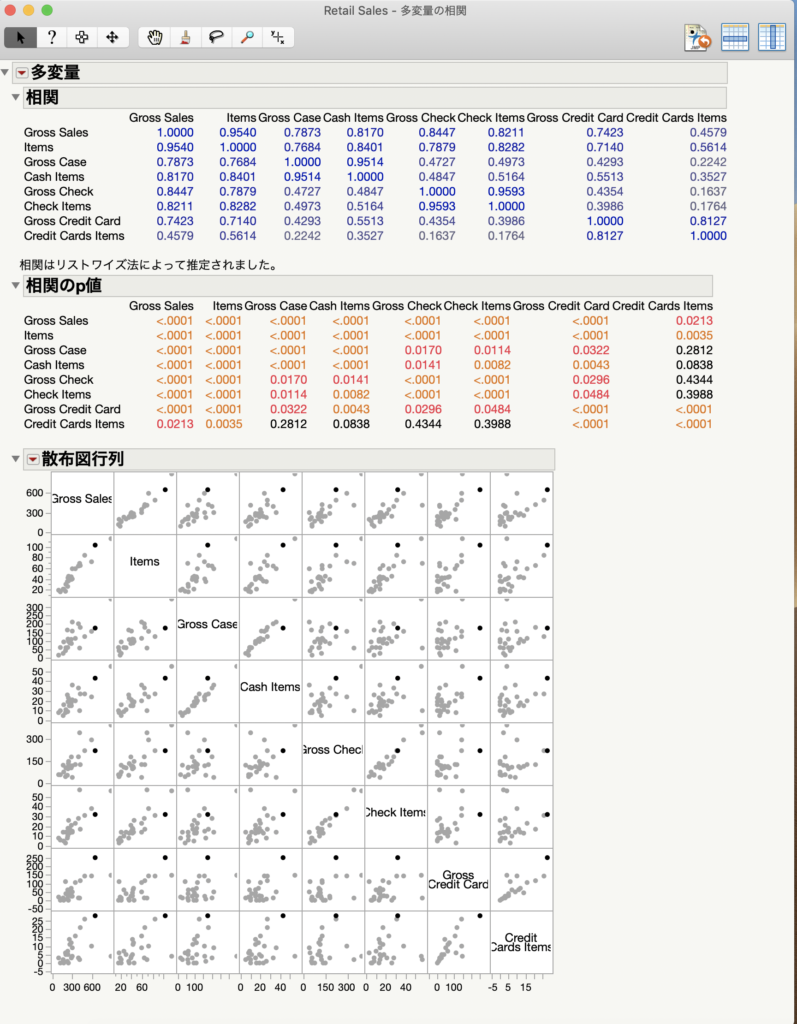Collapse the 相関のp値 section
Image resolution: width=797 pixels, height=1024 pixels.
15,285
